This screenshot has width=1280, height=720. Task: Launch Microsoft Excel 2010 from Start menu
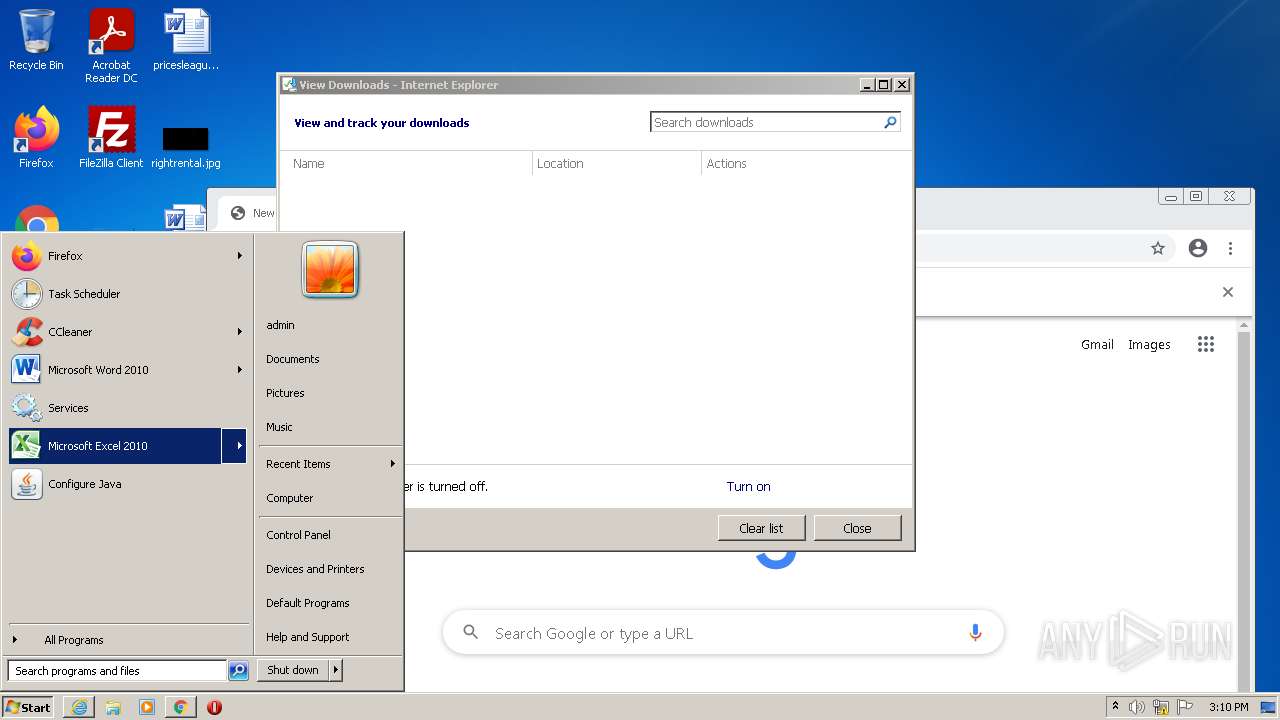115,446
